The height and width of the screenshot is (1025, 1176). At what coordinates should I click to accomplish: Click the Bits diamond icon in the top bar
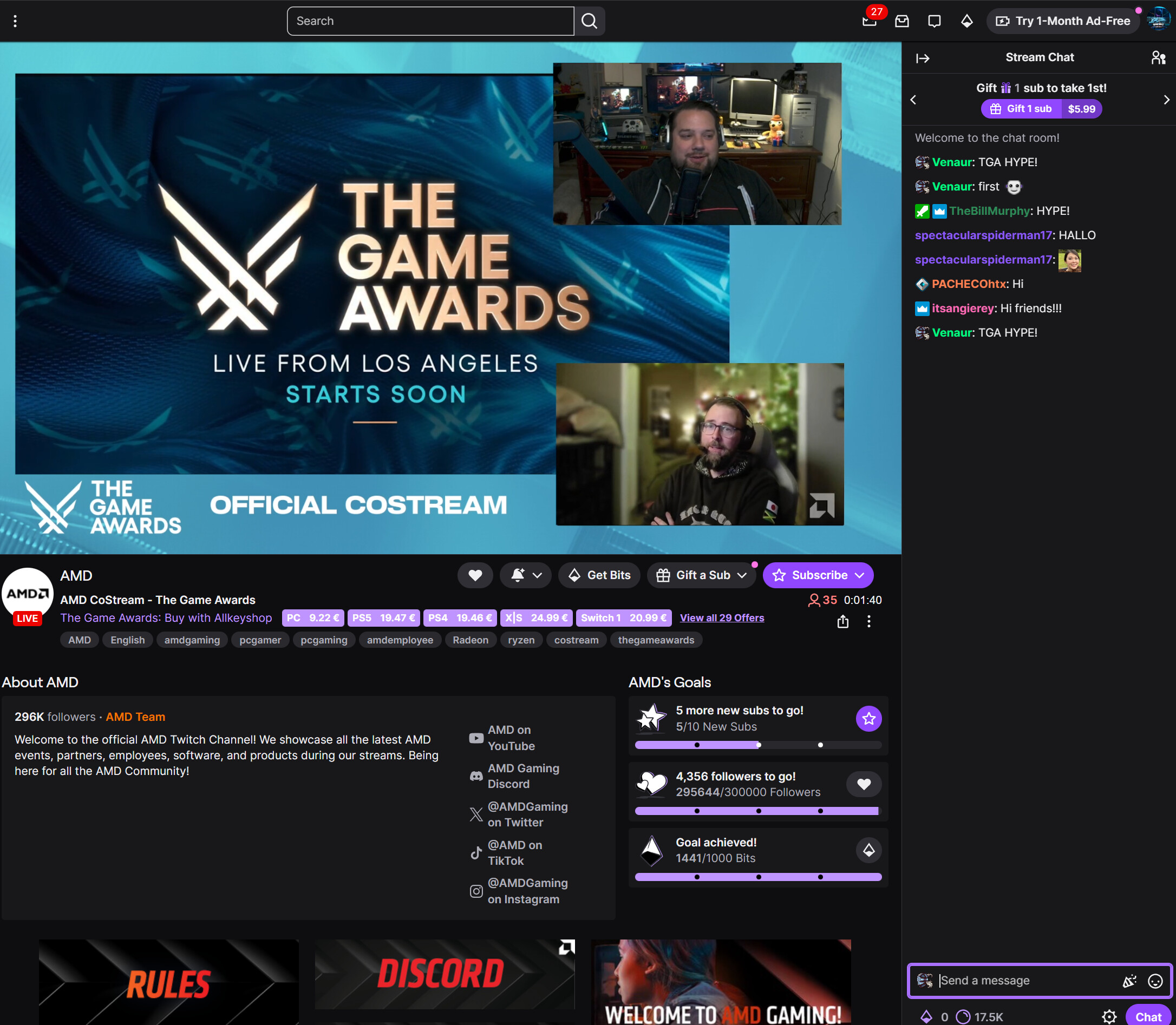click(966, 21)
